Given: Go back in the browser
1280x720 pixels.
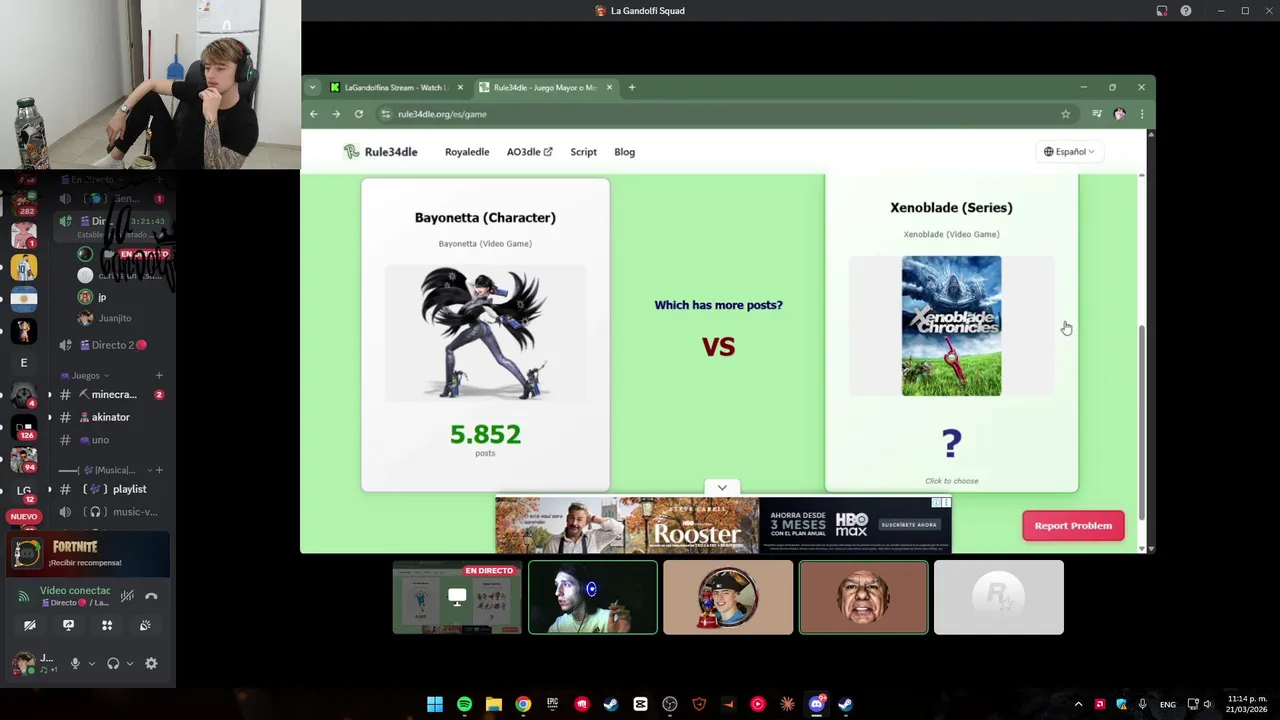Looking at the screenshot, I should (314, 114).
